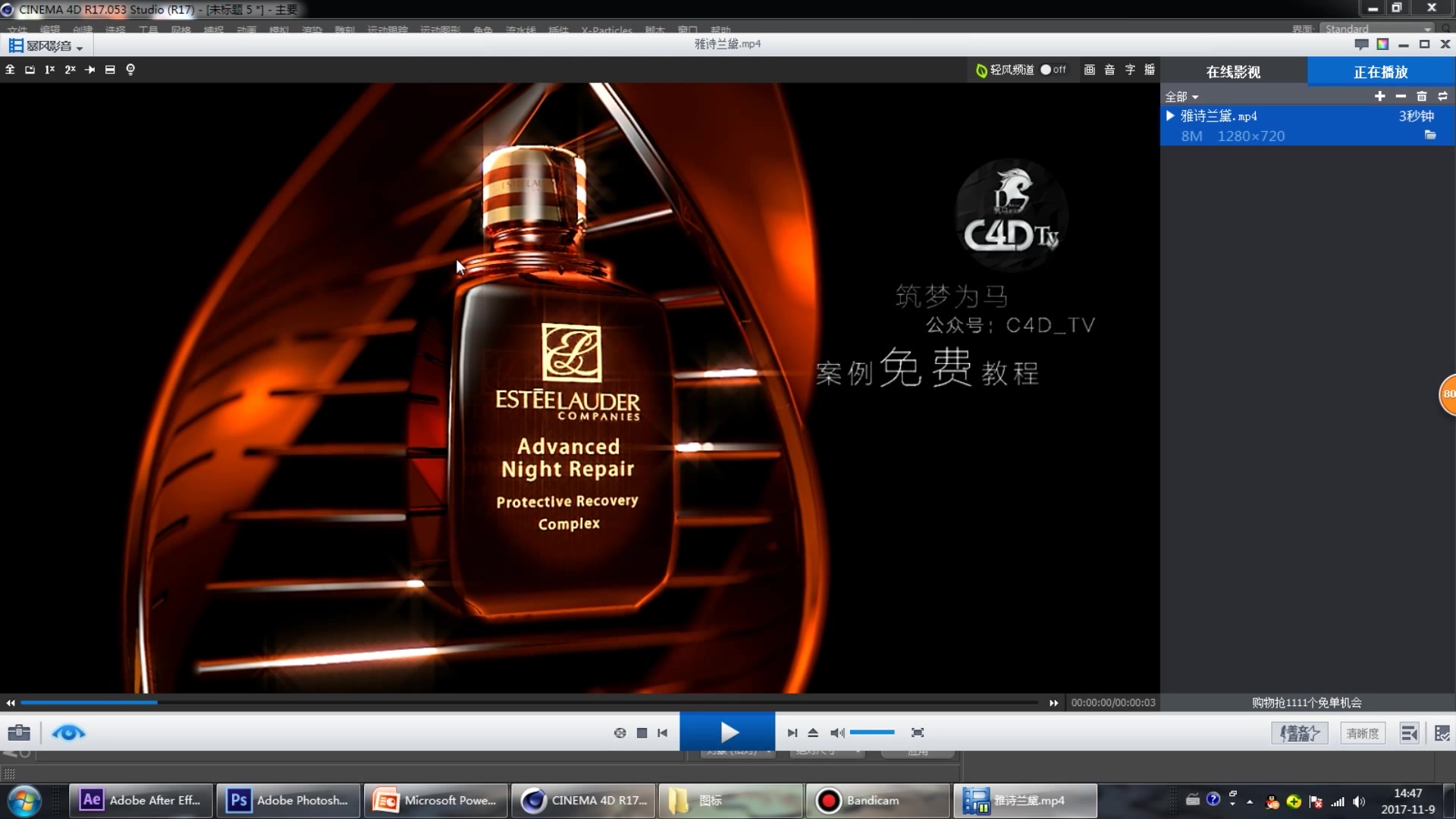Click the button left of 清晰度

[1300, 733]
